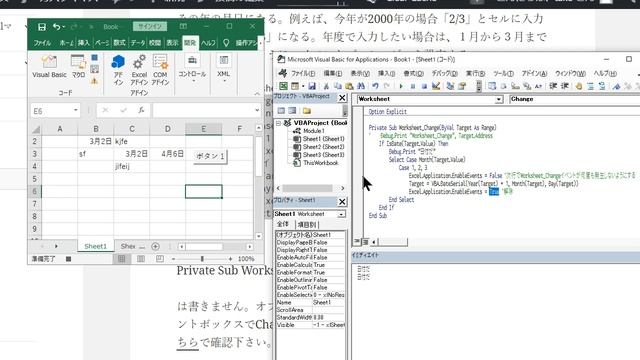Click the VBA toolbar save floppy icon
The image size is (640, 360).
[x=312, y=86]
